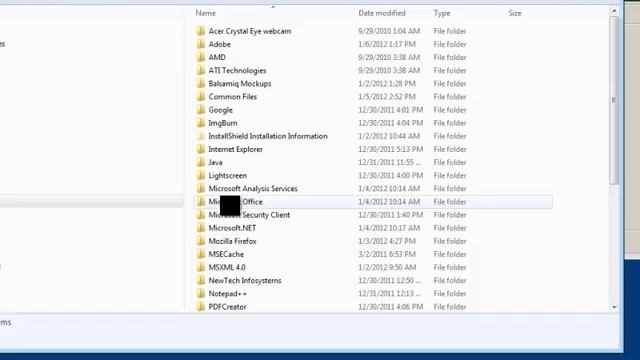Screen dimensions: 640x360
Task: Select the 'ATI Technologies' folder name
Action: click(238, 70)
